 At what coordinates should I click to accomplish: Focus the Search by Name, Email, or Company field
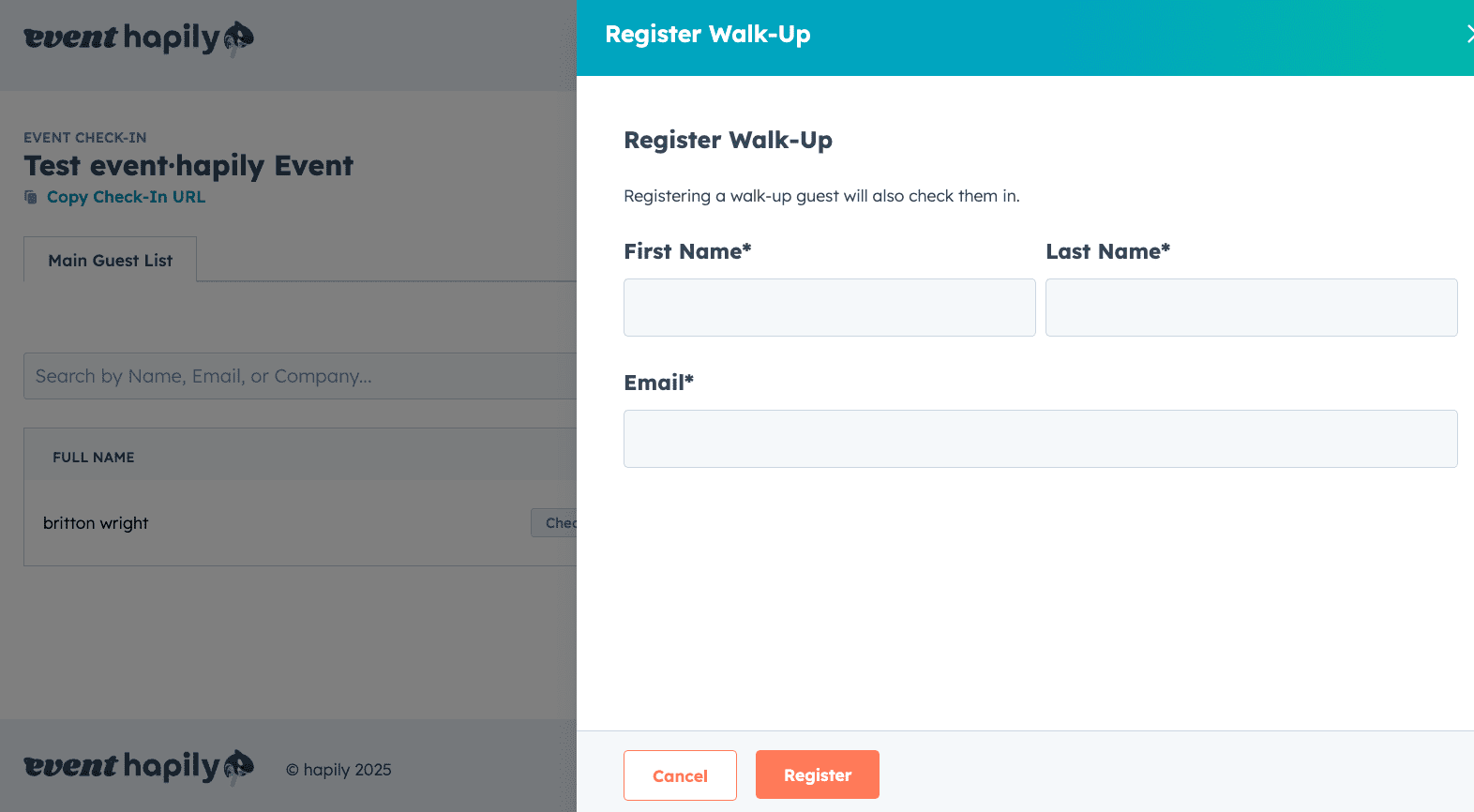point(300,376)
